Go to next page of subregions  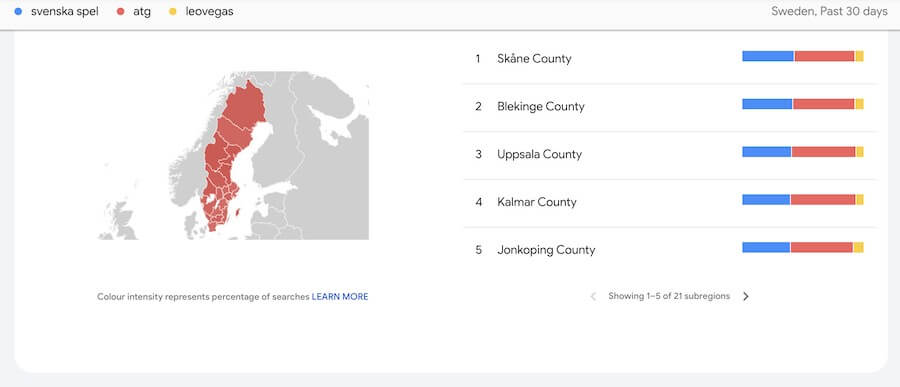[746, 296]
